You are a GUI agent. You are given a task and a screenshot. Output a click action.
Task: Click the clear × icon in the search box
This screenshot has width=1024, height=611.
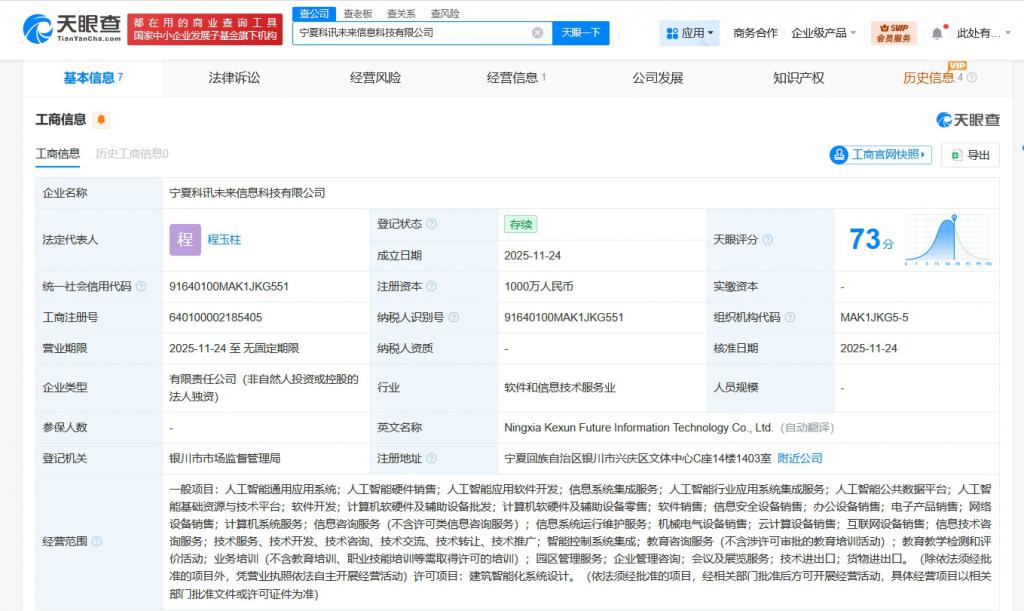click(x=535, y=32)
